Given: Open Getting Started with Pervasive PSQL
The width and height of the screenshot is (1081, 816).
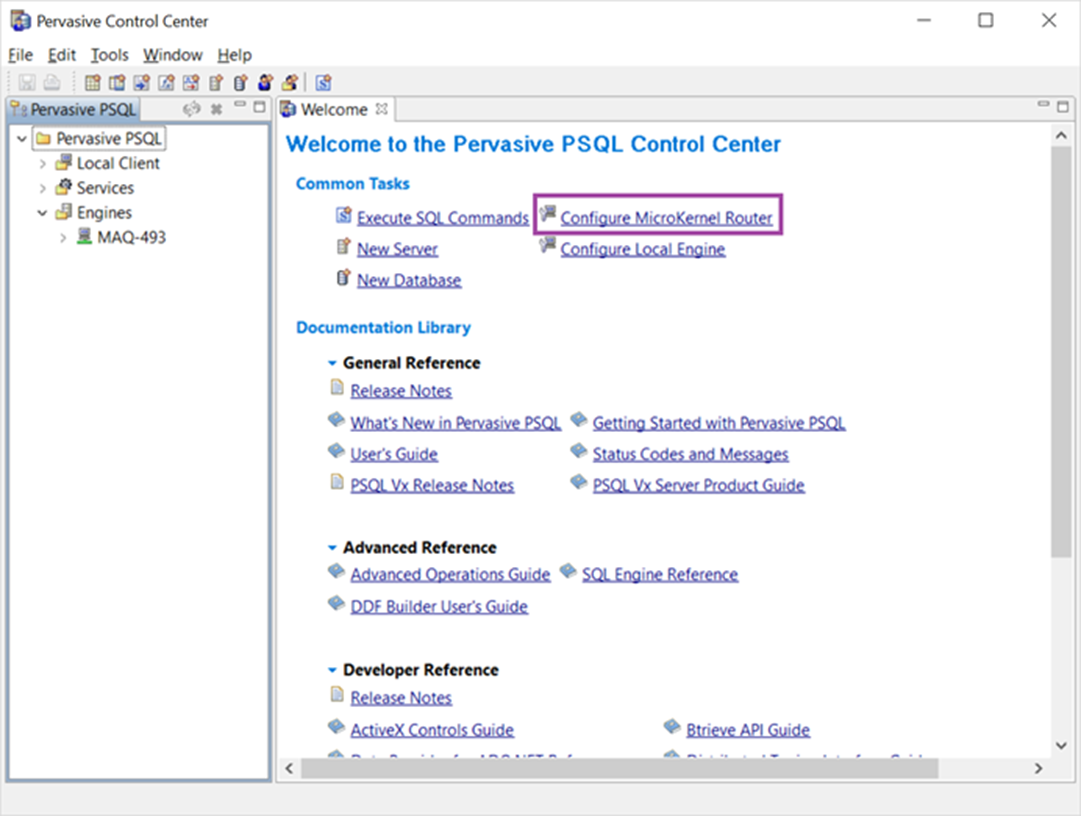Looking at the screenshot, I should tap(719, 423).
